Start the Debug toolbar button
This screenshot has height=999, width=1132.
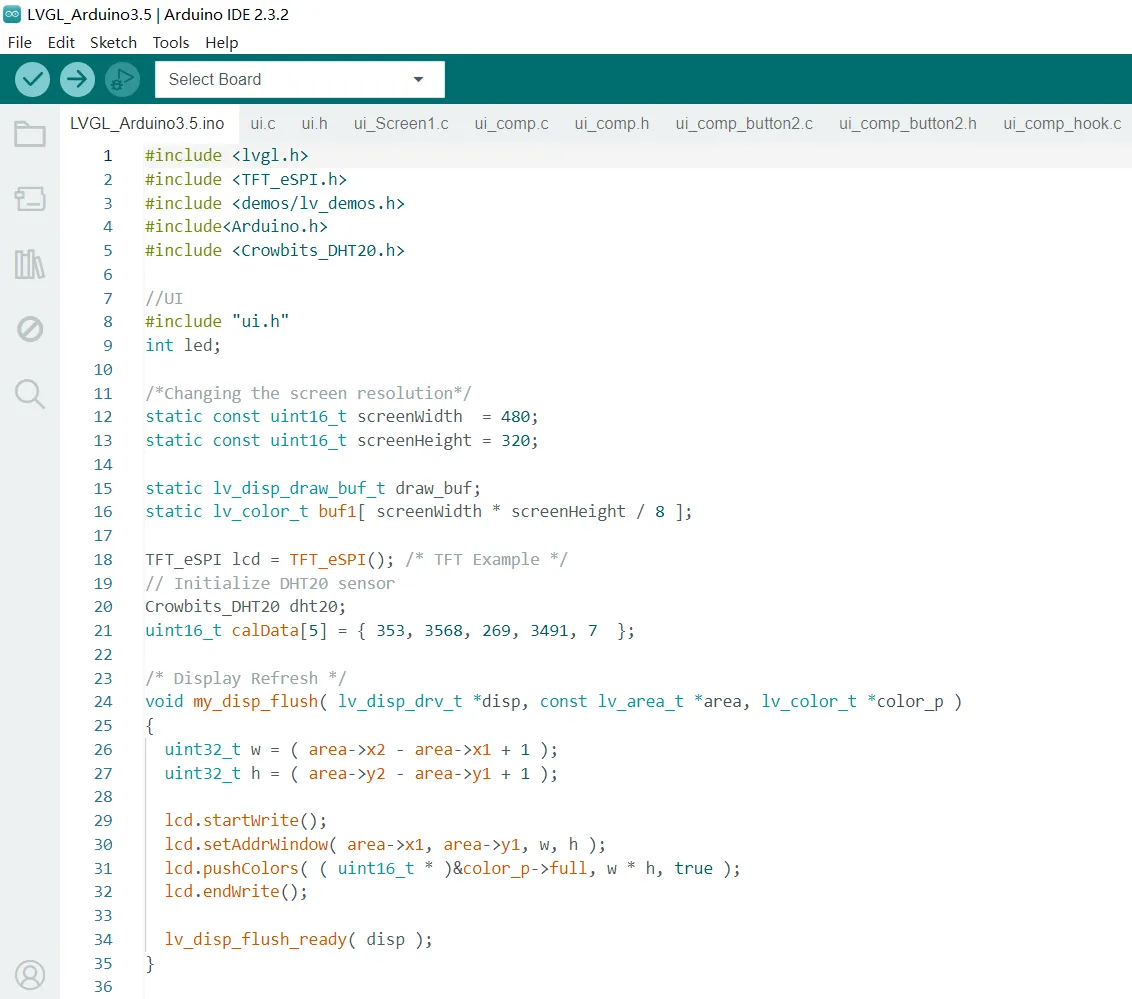tap(122, 79)
